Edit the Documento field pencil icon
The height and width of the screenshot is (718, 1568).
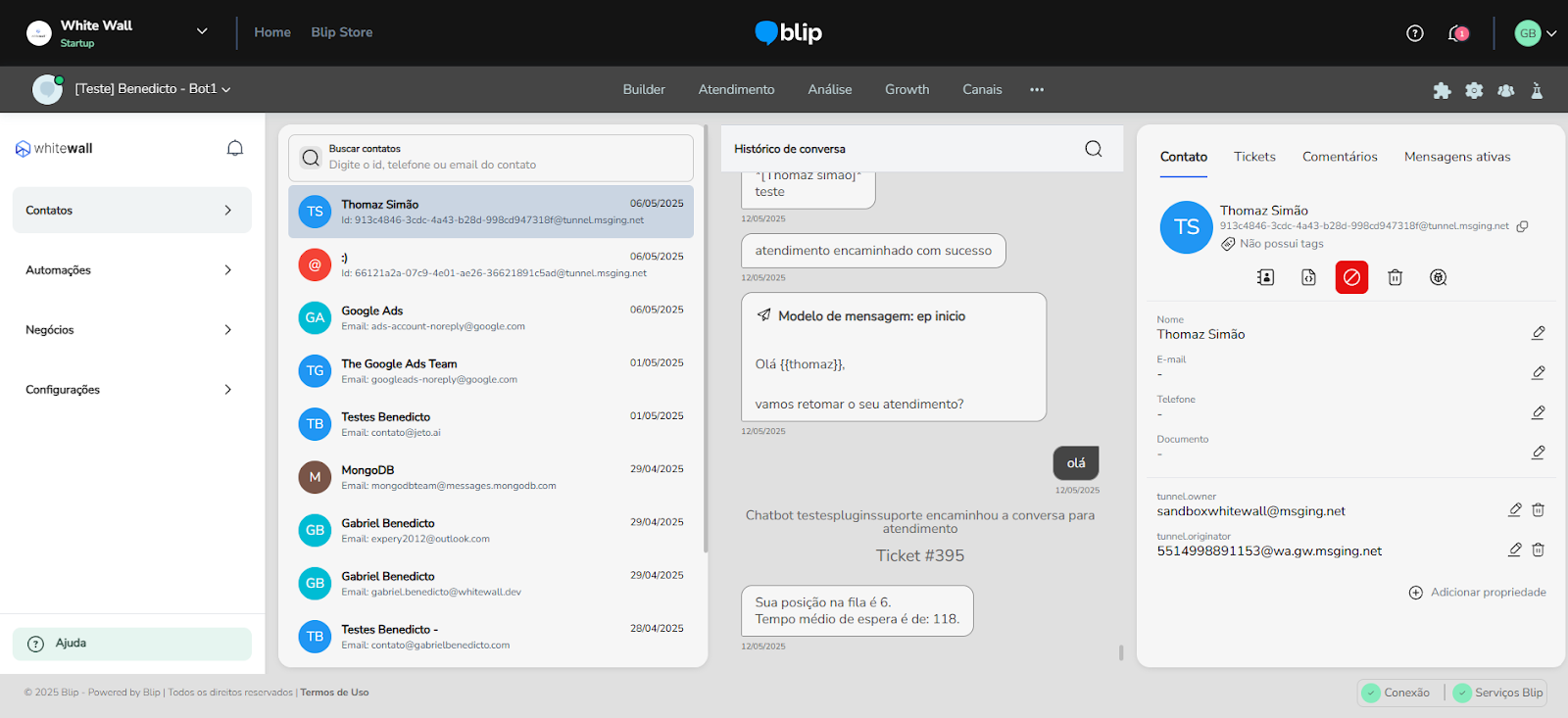point(1538,452)
